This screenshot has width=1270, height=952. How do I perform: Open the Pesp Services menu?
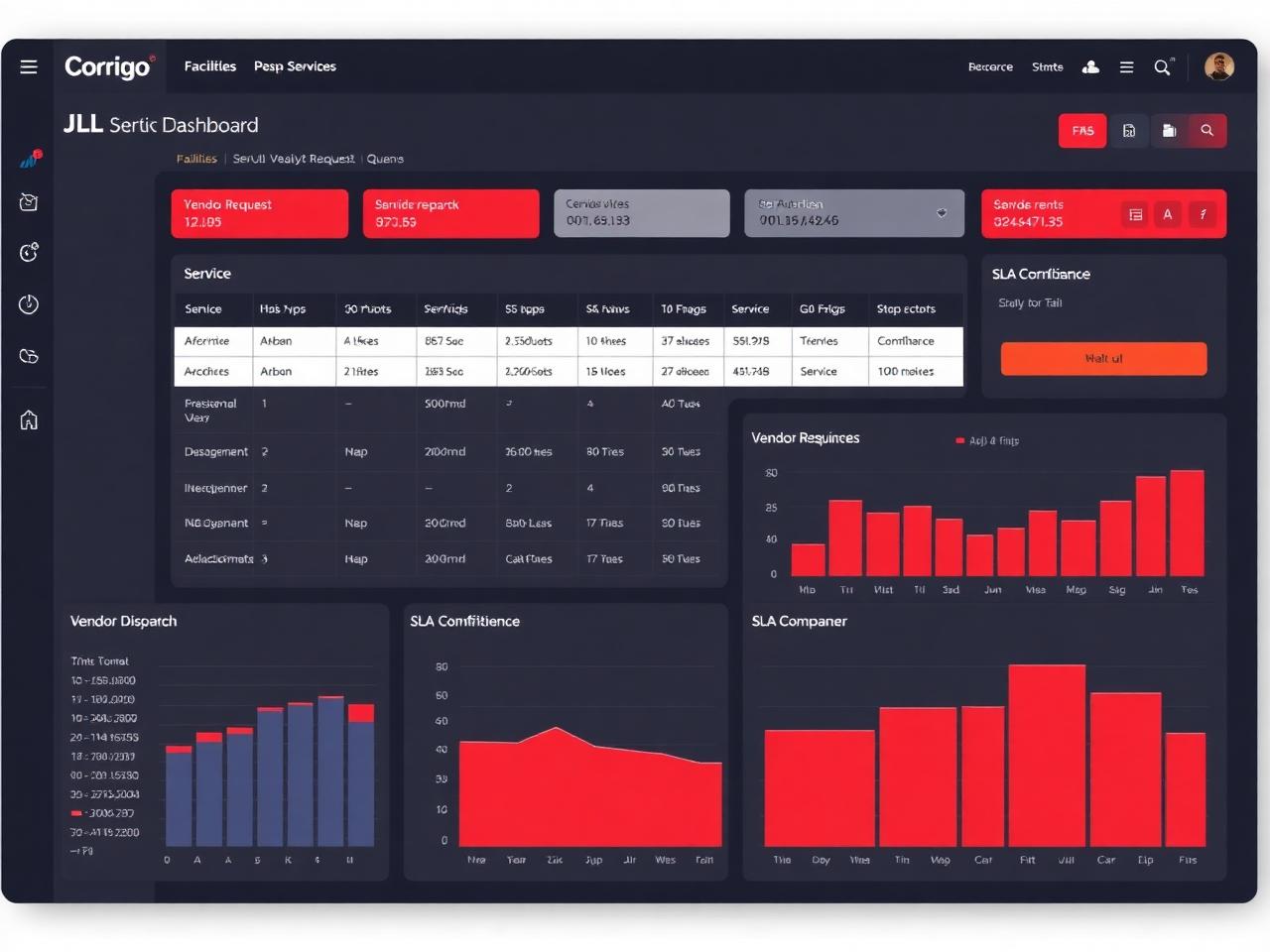(x=295, y=66)
